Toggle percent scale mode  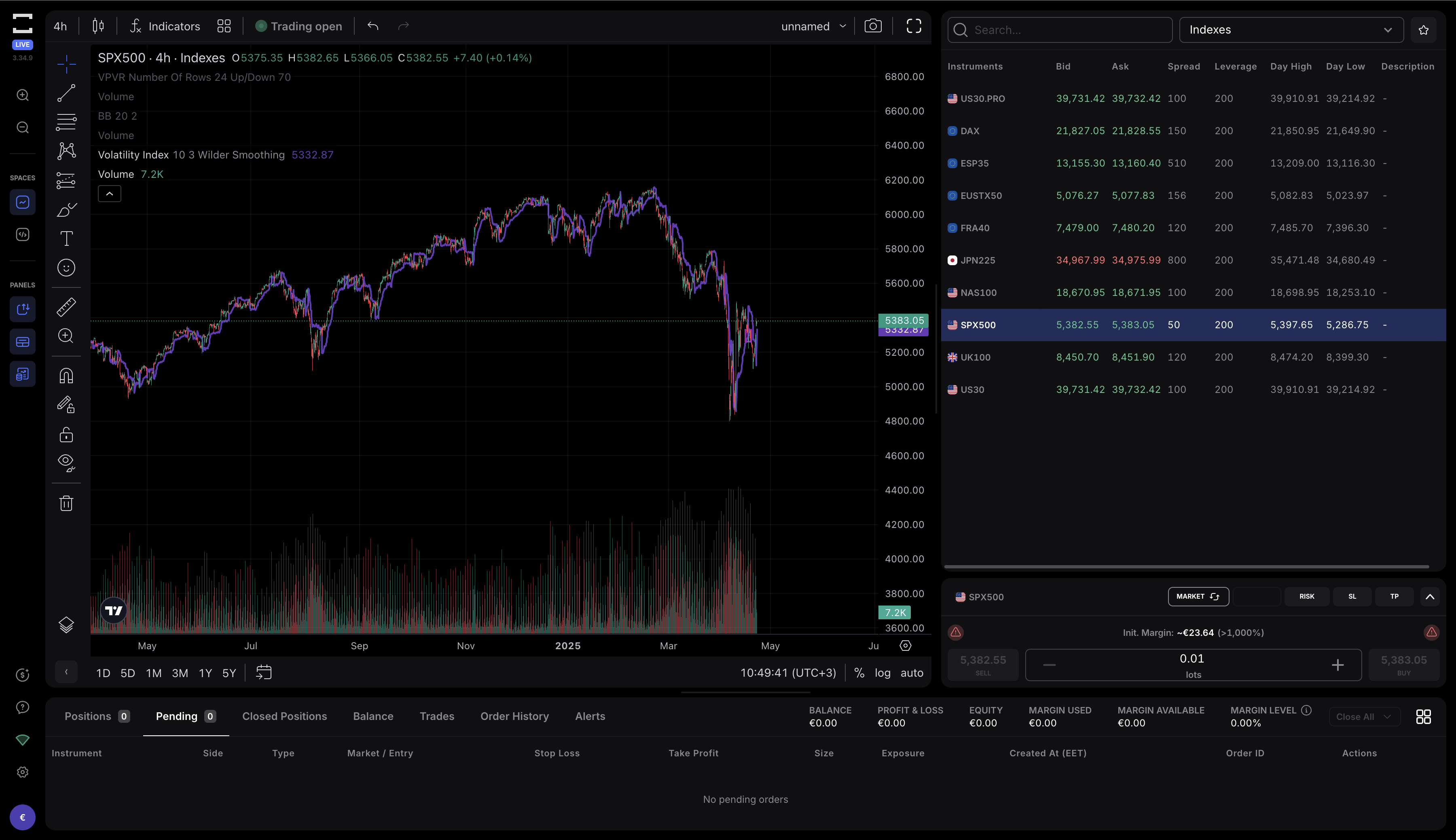pyautogui.click(x=859, y=673)
